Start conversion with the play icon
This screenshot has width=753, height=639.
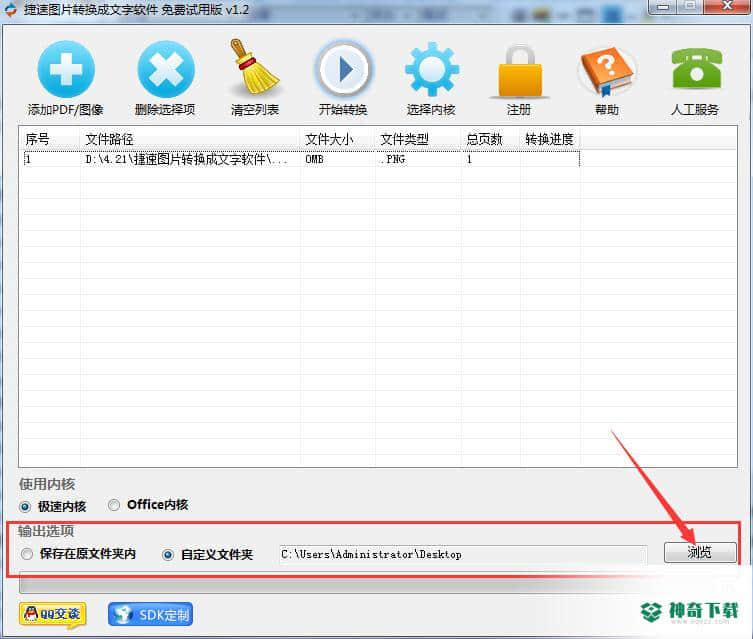click(x=343, y=70)
